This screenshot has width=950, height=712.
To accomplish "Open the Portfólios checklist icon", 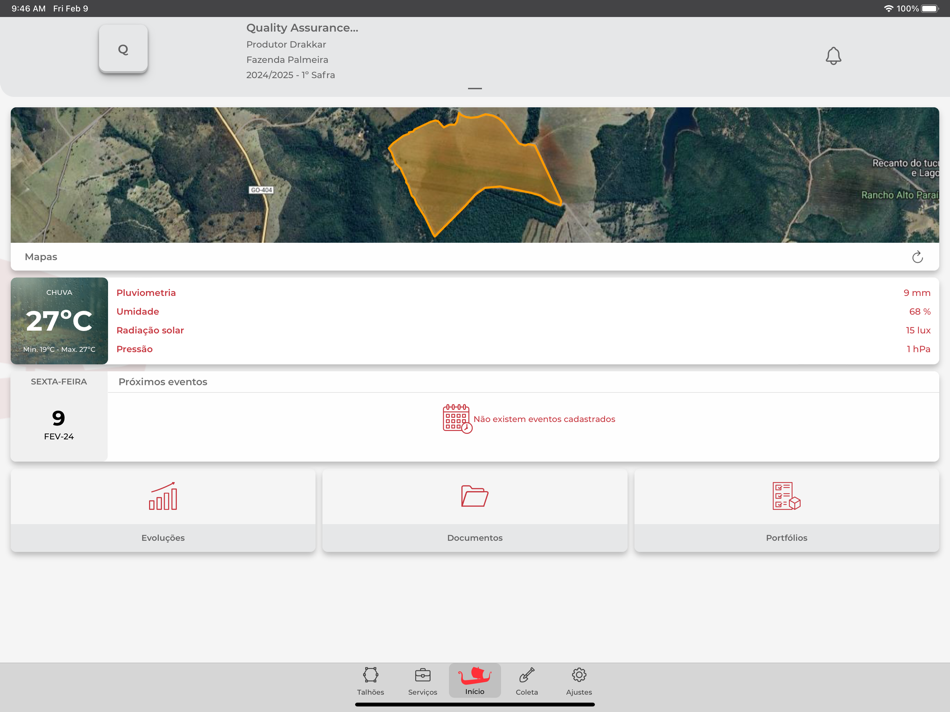I will 786,496.
